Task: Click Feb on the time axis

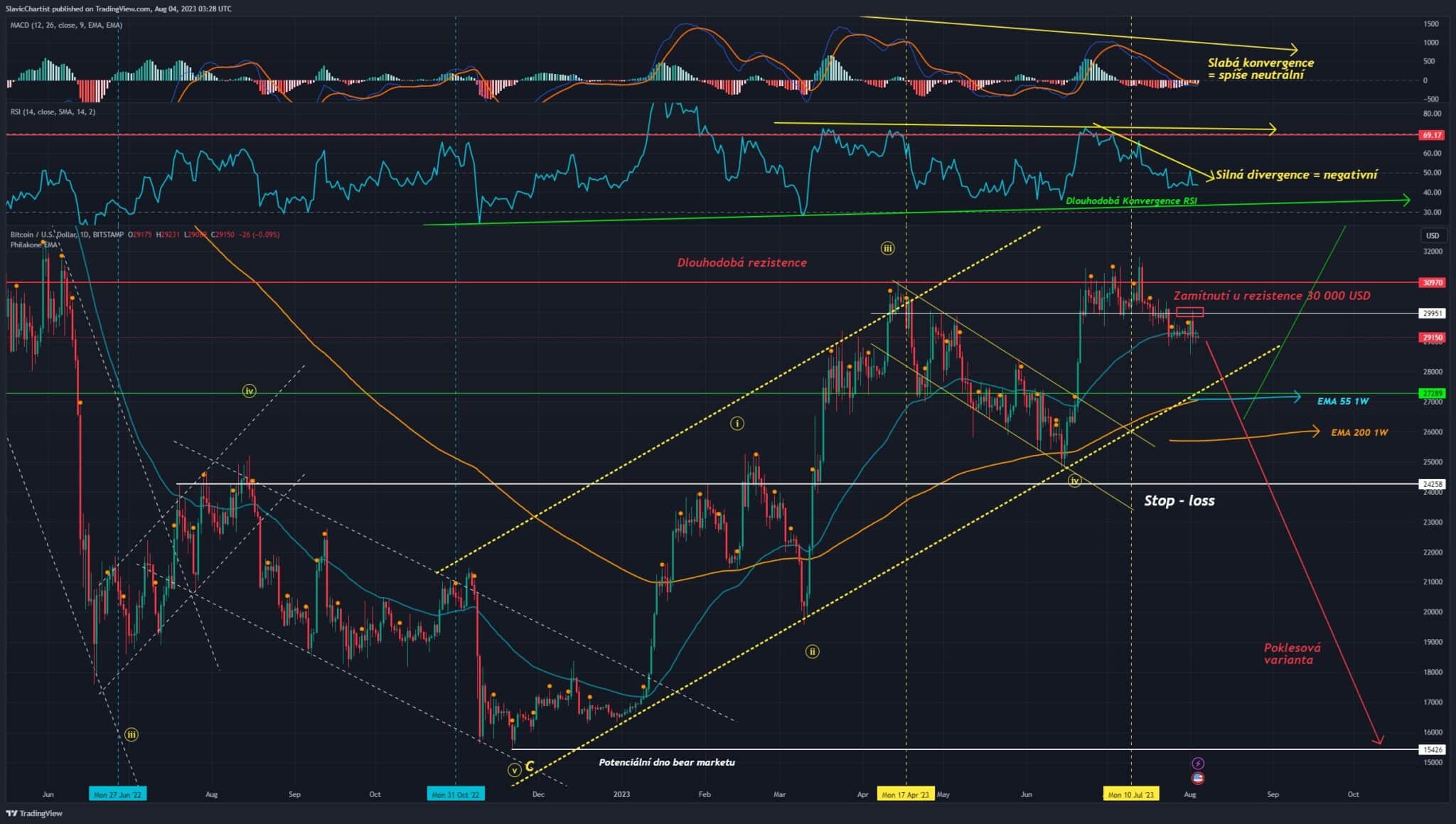Action: pos(705,794)
